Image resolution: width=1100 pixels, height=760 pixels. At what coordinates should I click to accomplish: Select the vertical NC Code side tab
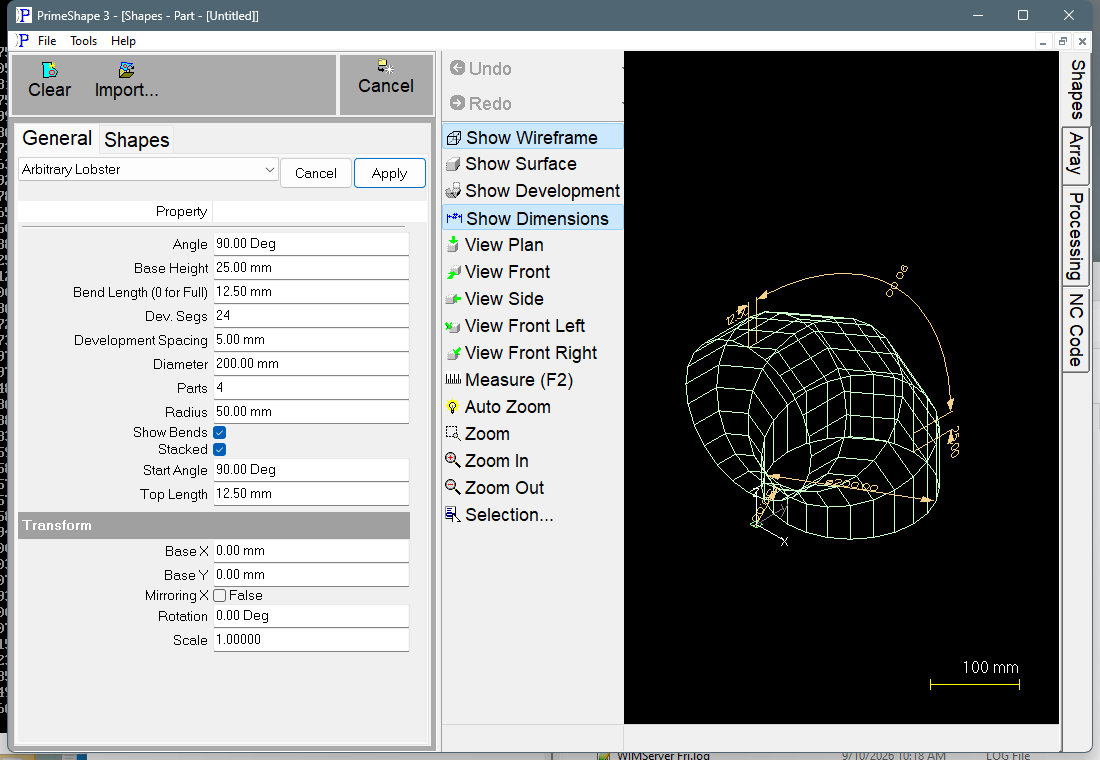point(1075,330)
